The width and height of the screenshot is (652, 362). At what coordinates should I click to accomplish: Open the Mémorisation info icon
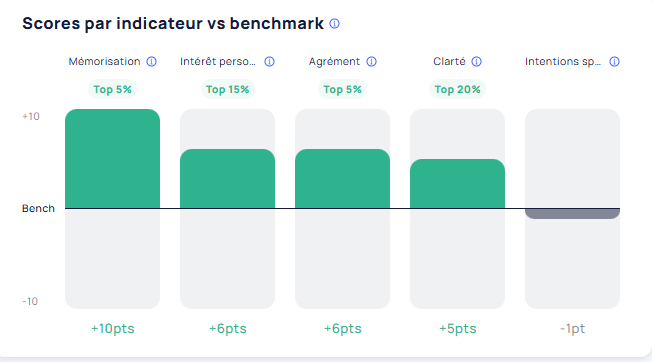coord(152,62)
